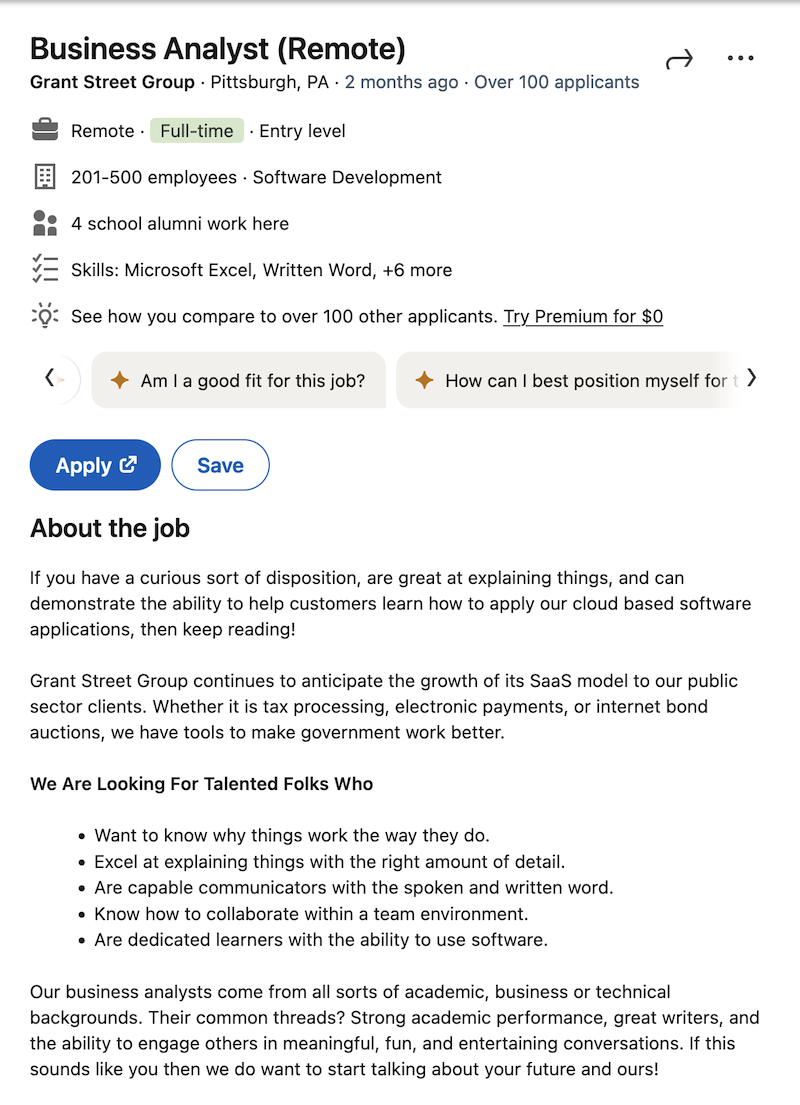The height and width of the screenshot is (1105, 800).
Task: Click the premium lightbulb icon
Action: point(45,316)
